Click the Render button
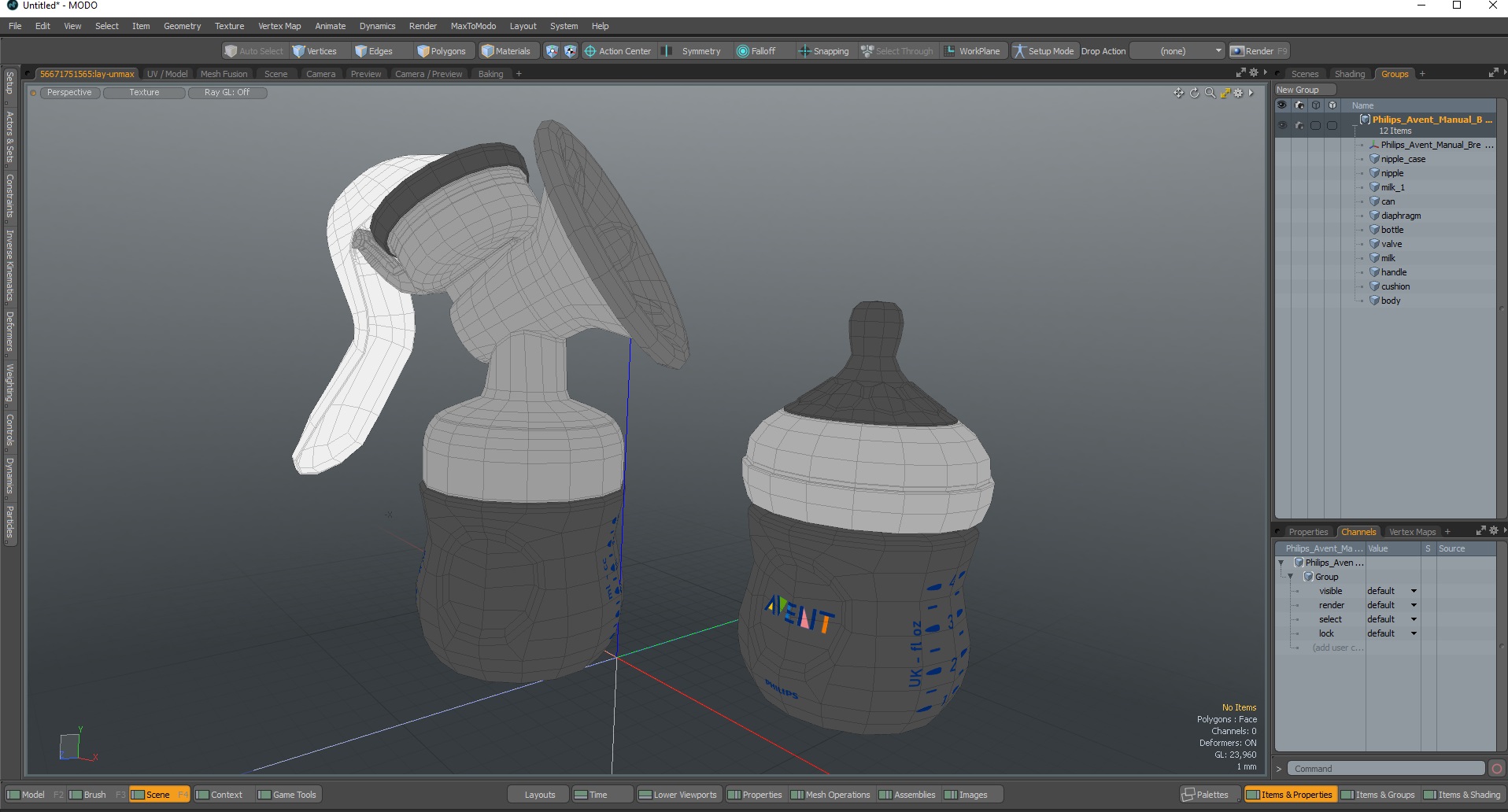The image size is (1508, 812). (x=1259, y=51)
